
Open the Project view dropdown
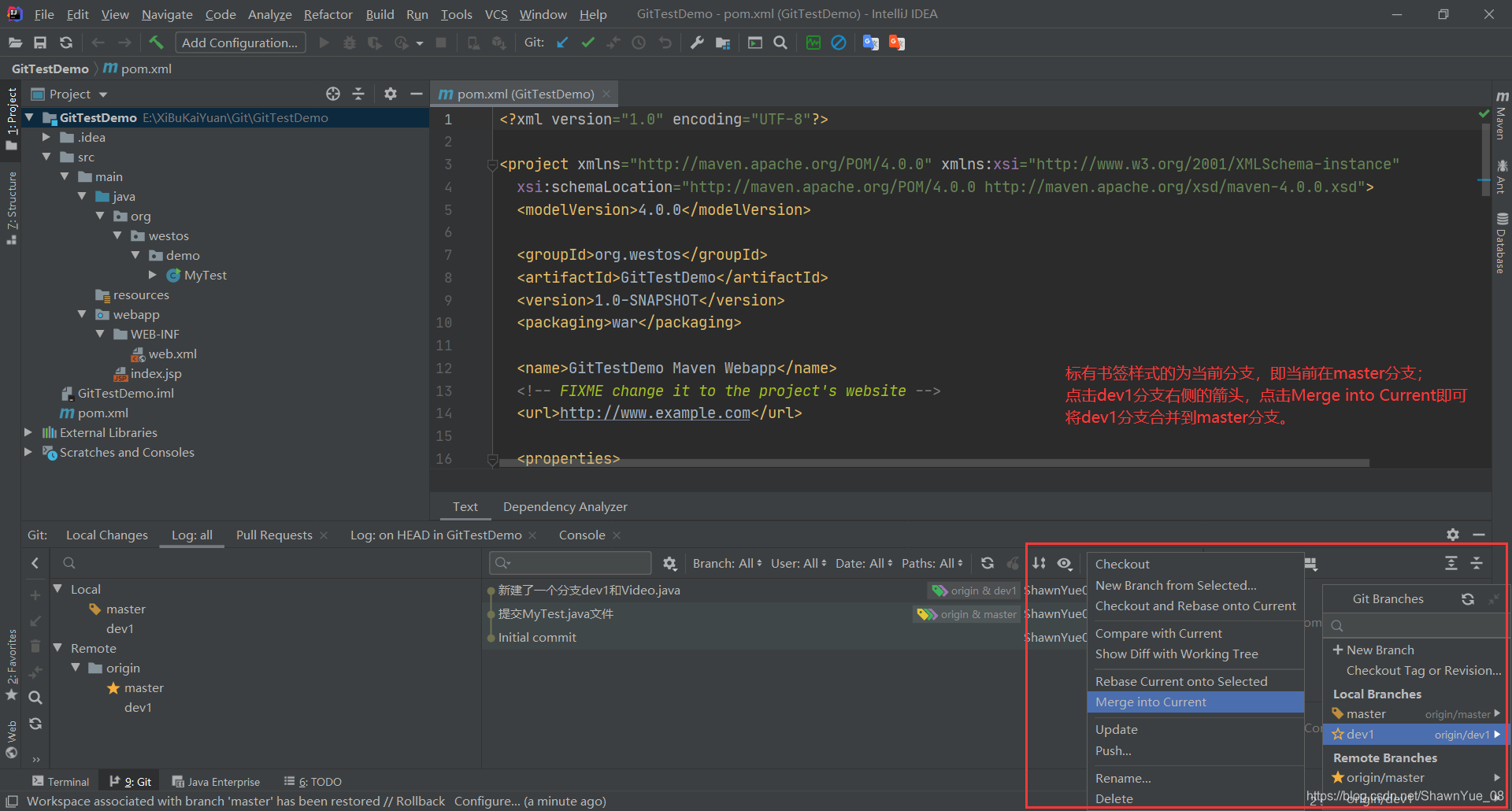click(x=69, y=94)
